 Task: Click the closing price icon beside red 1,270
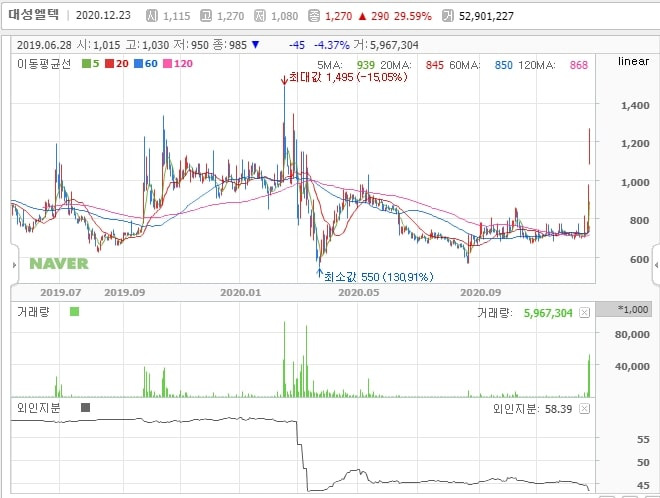point(314,16)
